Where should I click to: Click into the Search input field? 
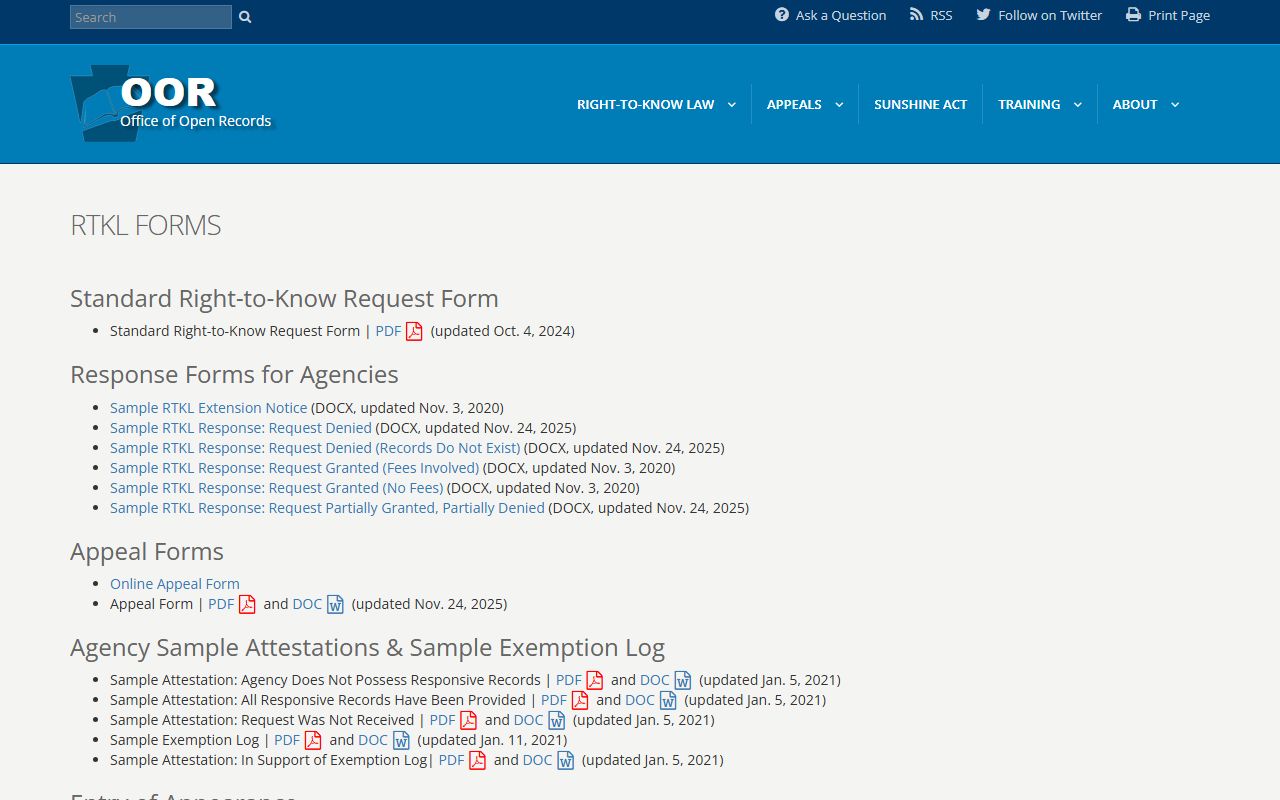click(151, 17)
